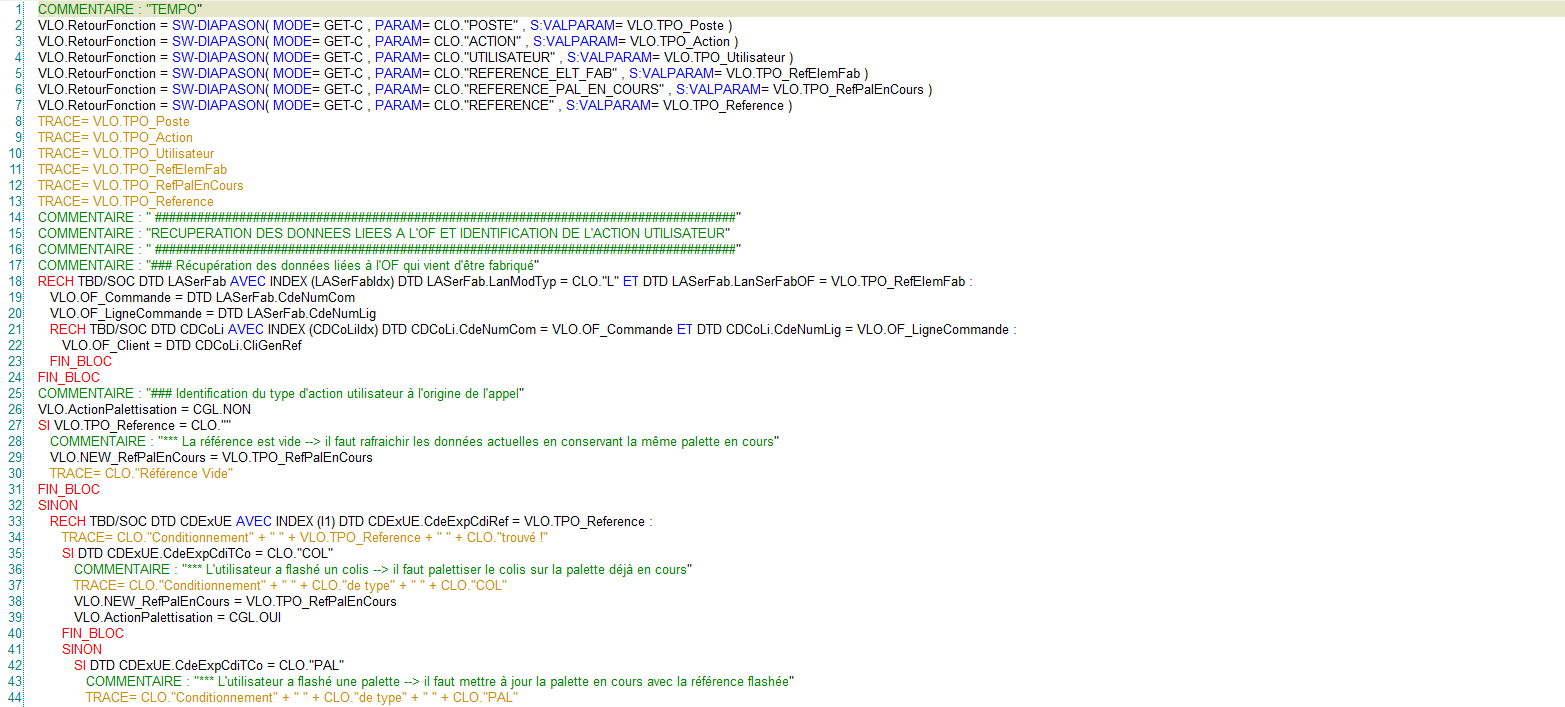Click line number 44 in the gutter
The height and width of the screenshot is (707, 1565).
[x=17, y=697]
